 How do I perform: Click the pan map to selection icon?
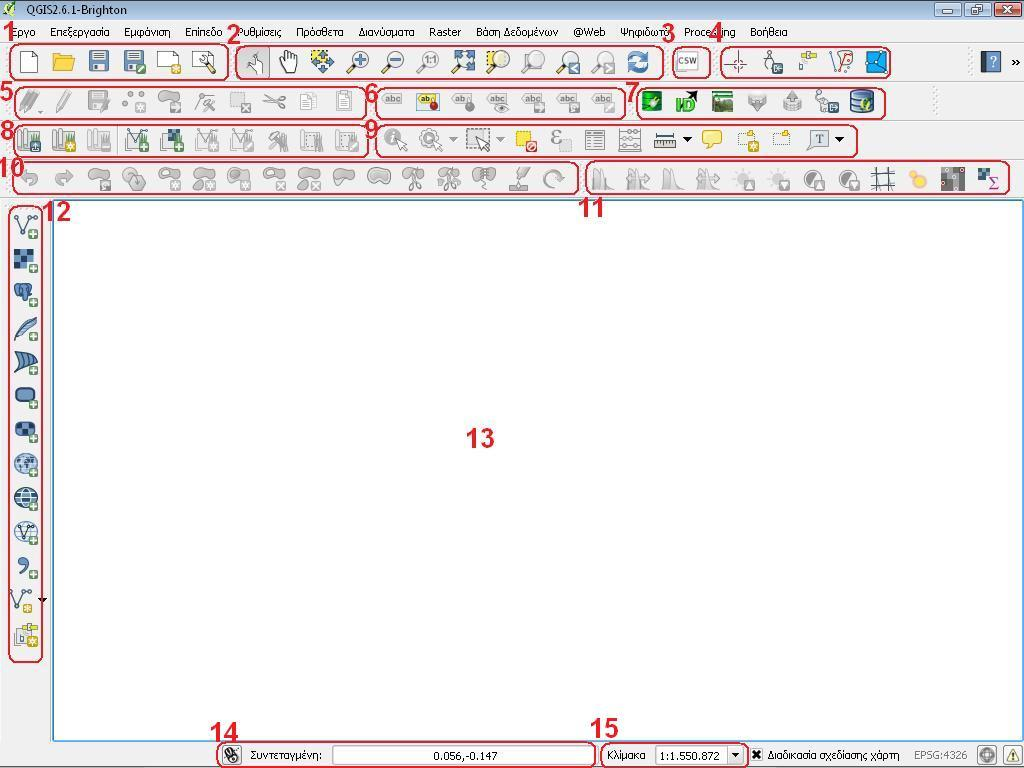point(323,62)
